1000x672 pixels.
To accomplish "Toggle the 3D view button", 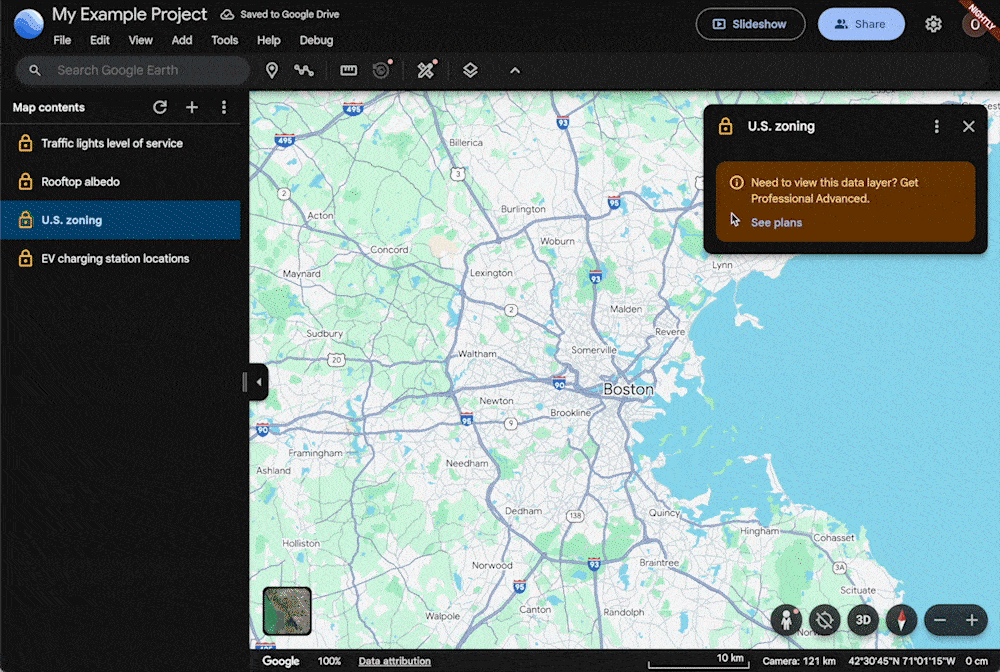I will (x=863, y=620).
